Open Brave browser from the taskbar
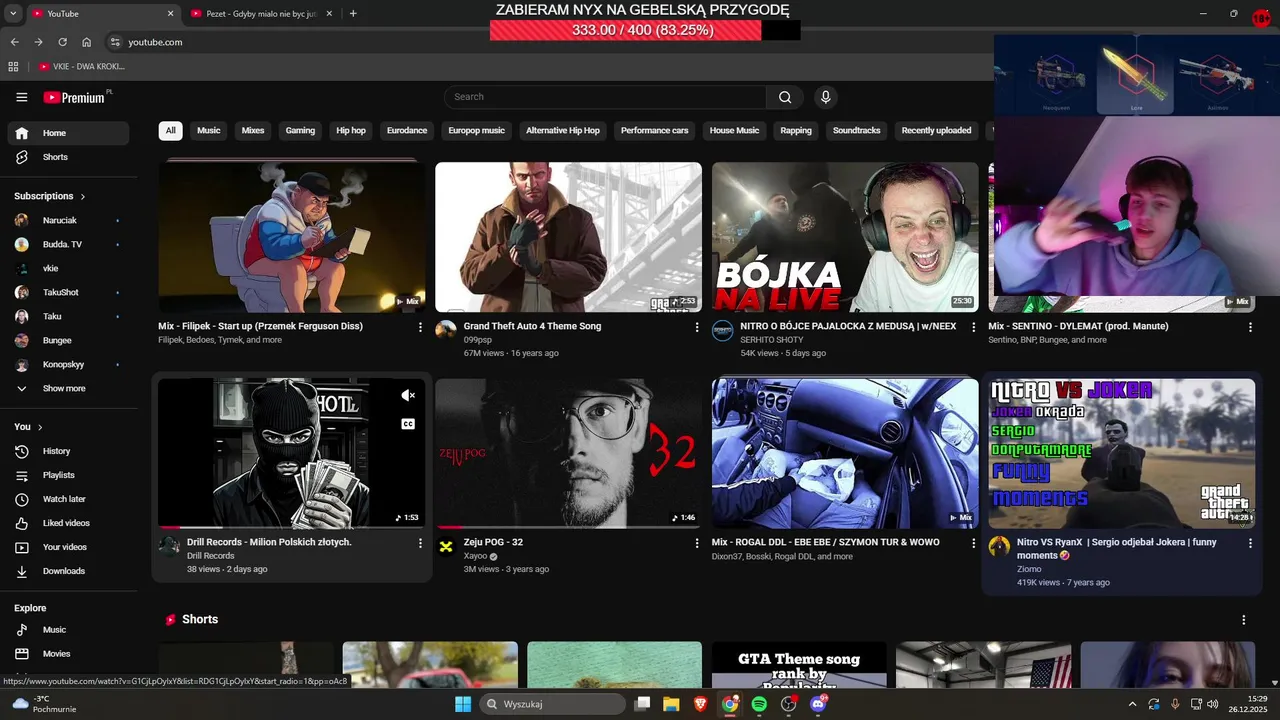Screen dimensions: 1280x720 (700, 704)
